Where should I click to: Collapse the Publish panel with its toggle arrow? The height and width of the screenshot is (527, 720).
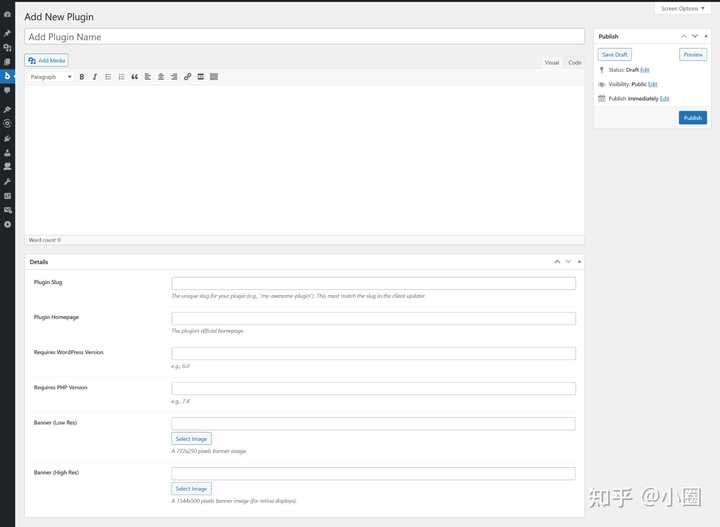click(705, 37)
